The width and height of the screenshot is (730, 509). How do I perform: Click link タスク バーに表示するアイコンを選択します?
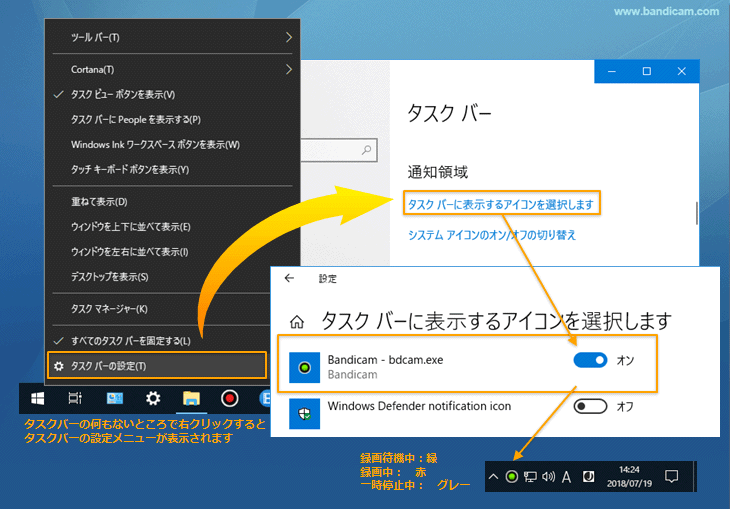point(501,204)
